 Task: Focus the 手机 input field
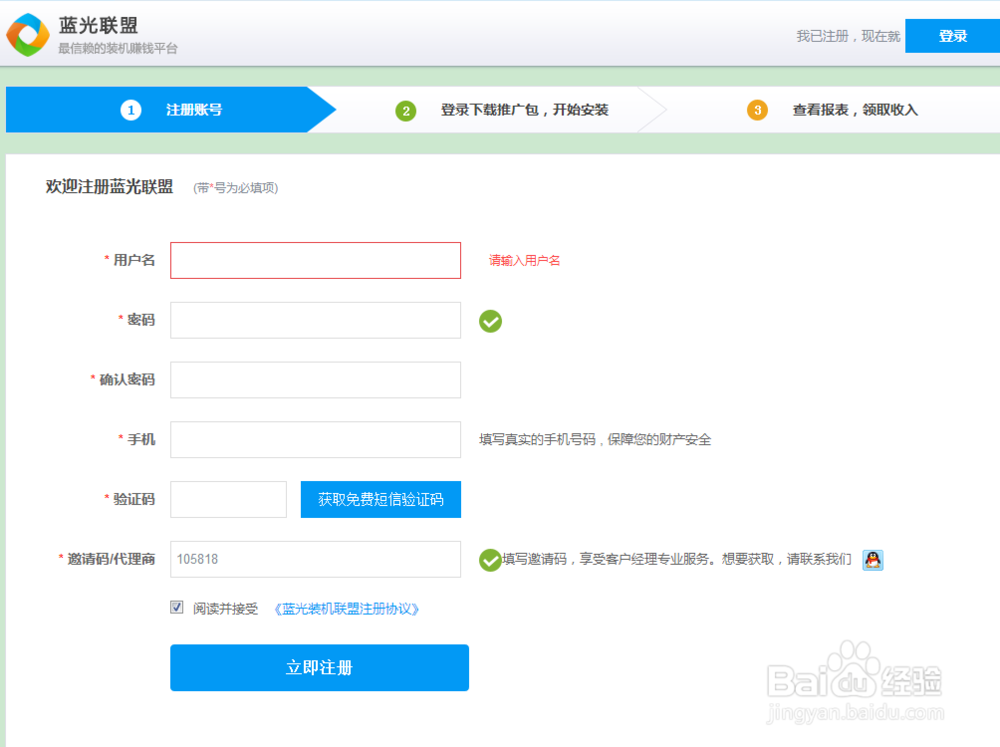(x=316, y=440)
